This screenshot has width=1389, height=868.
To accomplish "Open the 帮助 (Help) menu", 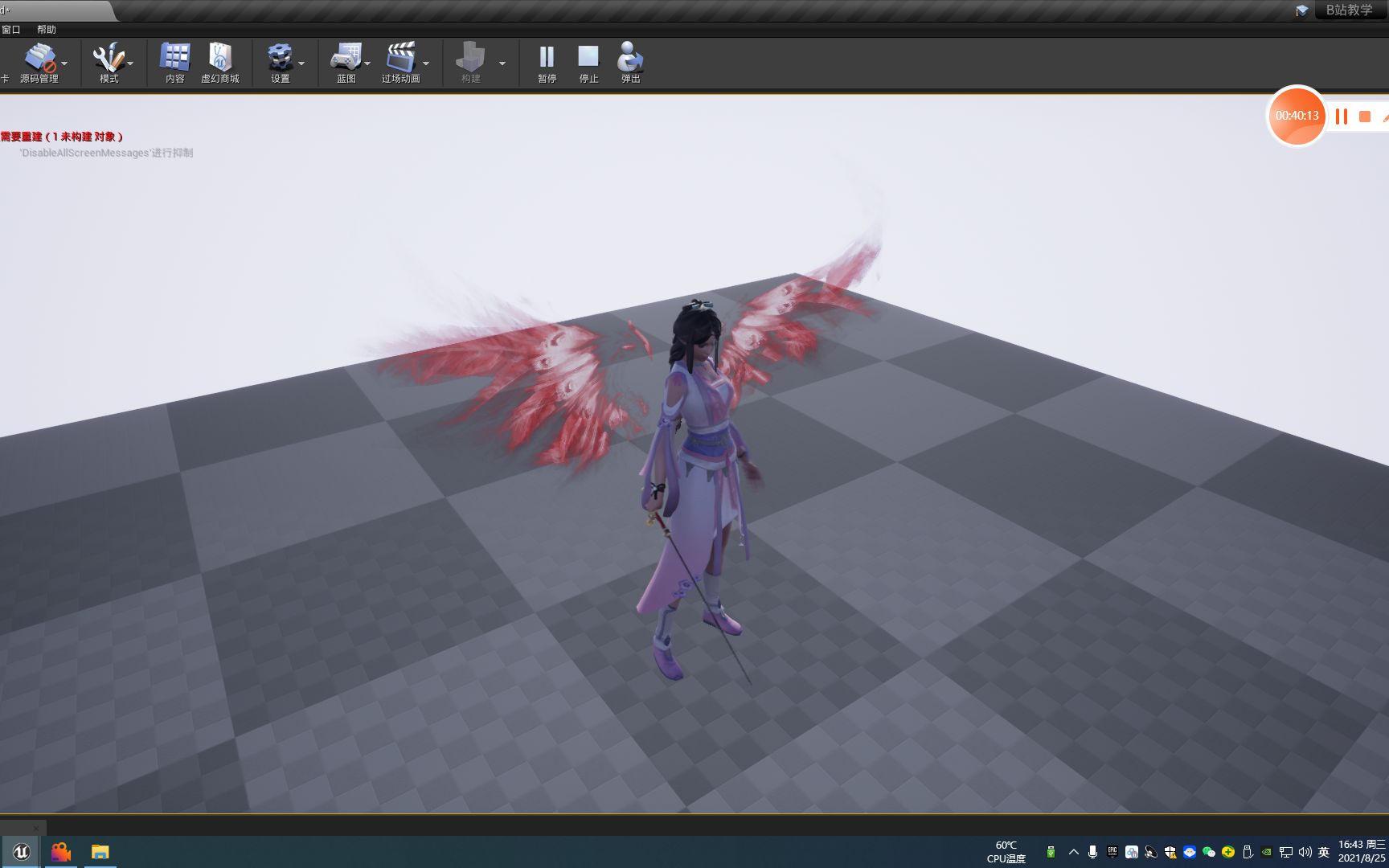I will [45, 29].
